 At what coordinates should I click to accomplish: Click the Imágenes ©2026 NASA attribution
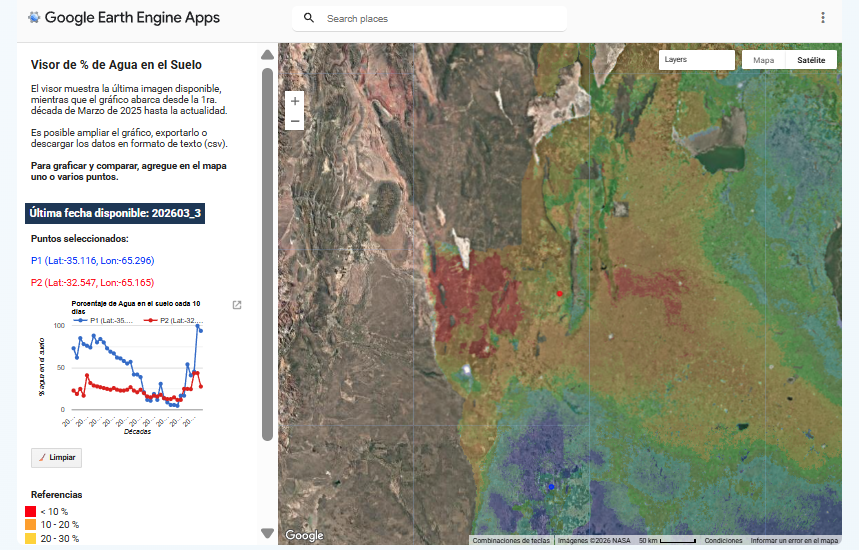[594, 540]
